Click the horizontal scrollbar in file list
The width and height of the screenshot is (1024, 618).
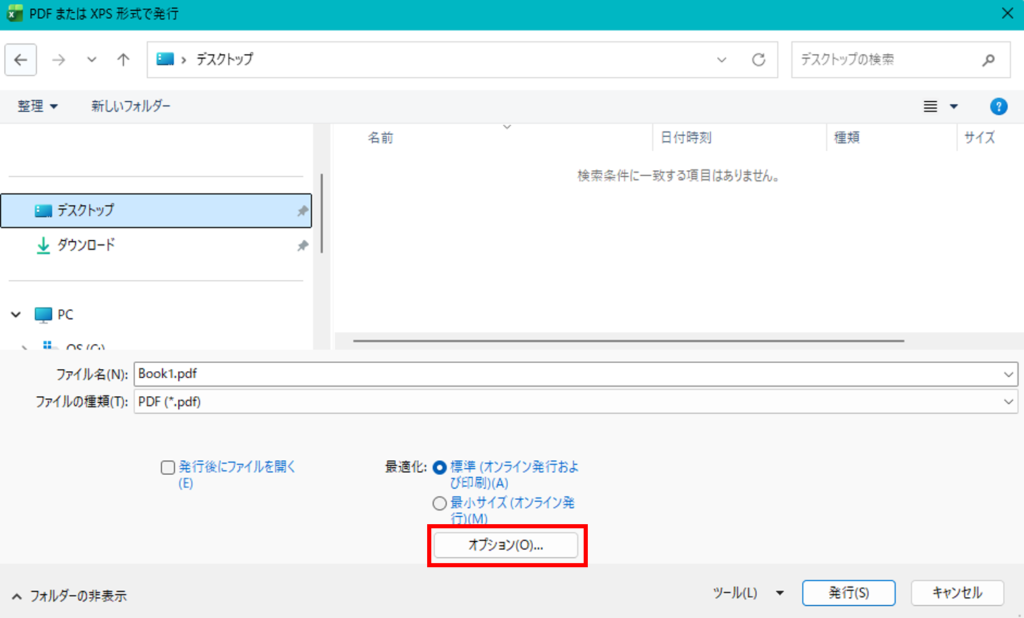[628, 340]
